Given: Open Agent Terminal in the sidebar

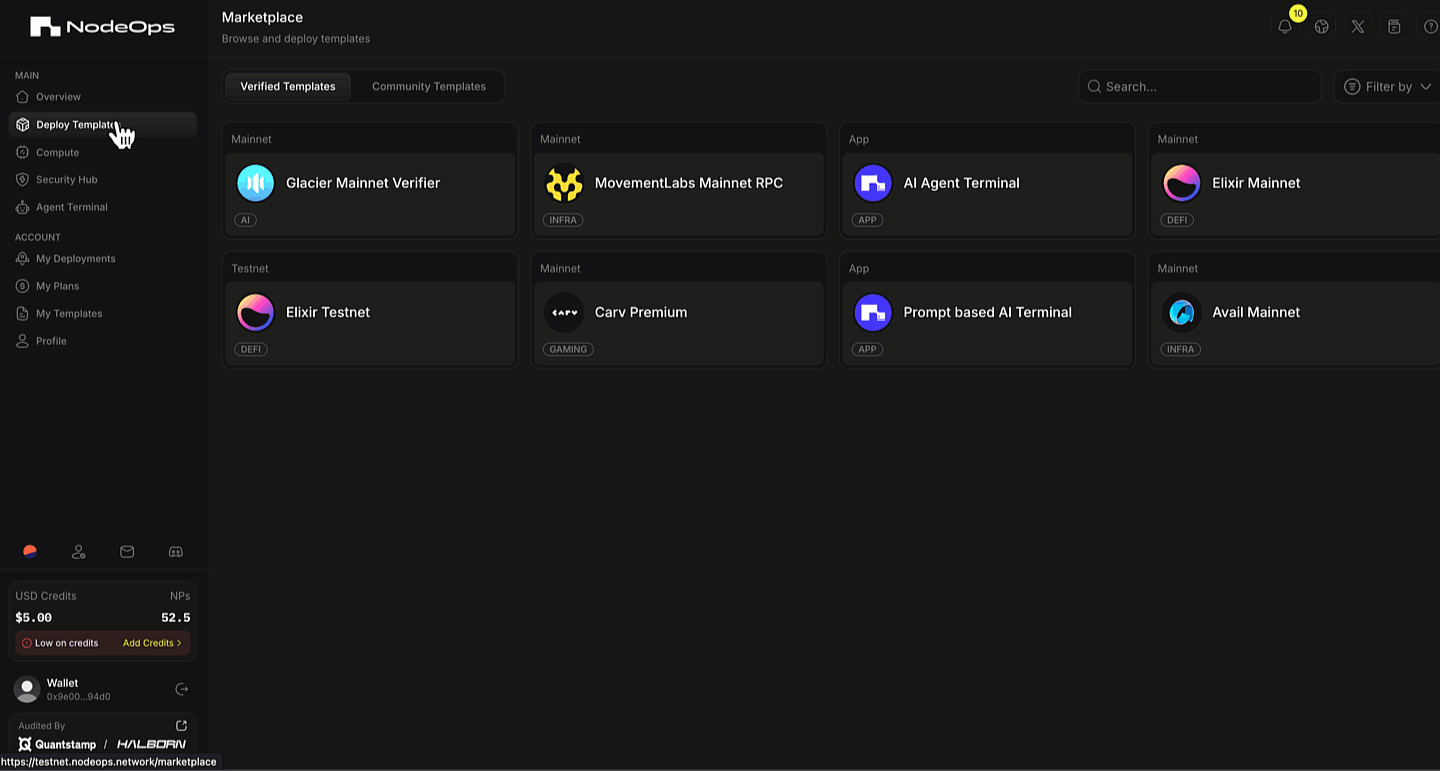Looking at the screenshot, I should point(103,207).
